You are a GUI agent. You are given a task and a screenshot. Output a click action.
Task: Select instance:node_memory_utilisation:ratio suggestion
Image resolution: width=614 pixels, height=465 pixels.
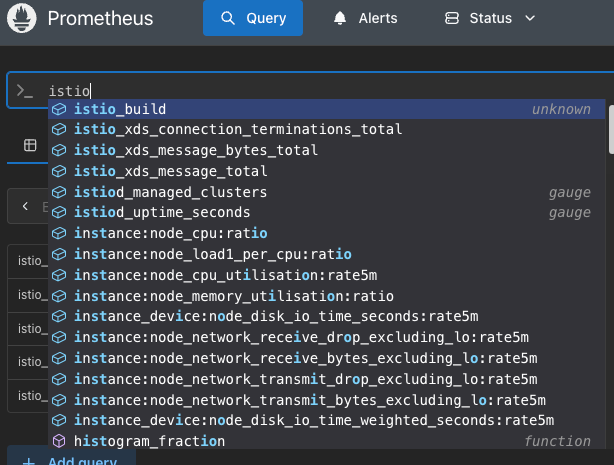point(327,296)
